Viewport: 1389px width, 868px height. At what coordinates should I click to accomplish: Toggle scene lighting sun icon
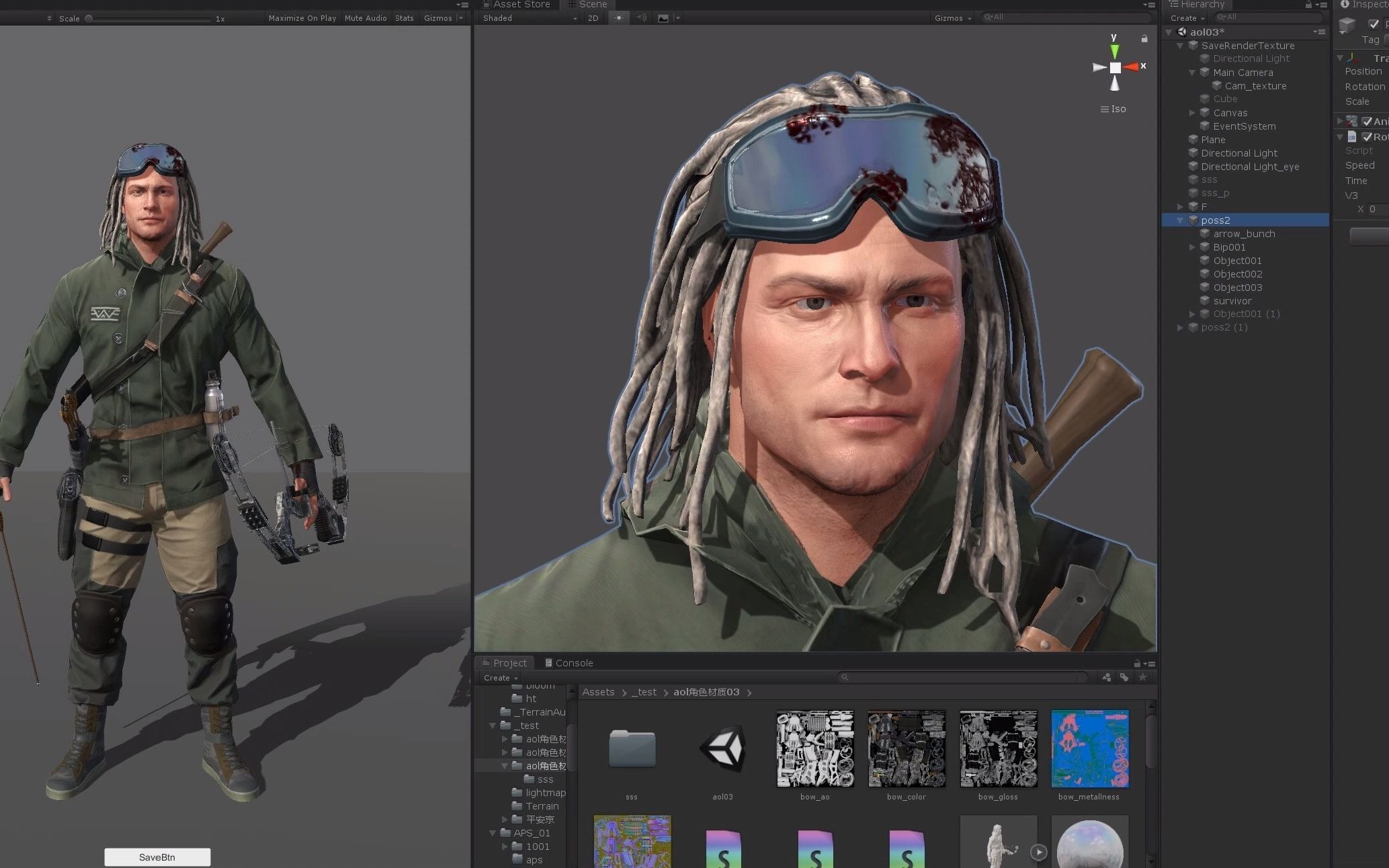pos(618,18)
